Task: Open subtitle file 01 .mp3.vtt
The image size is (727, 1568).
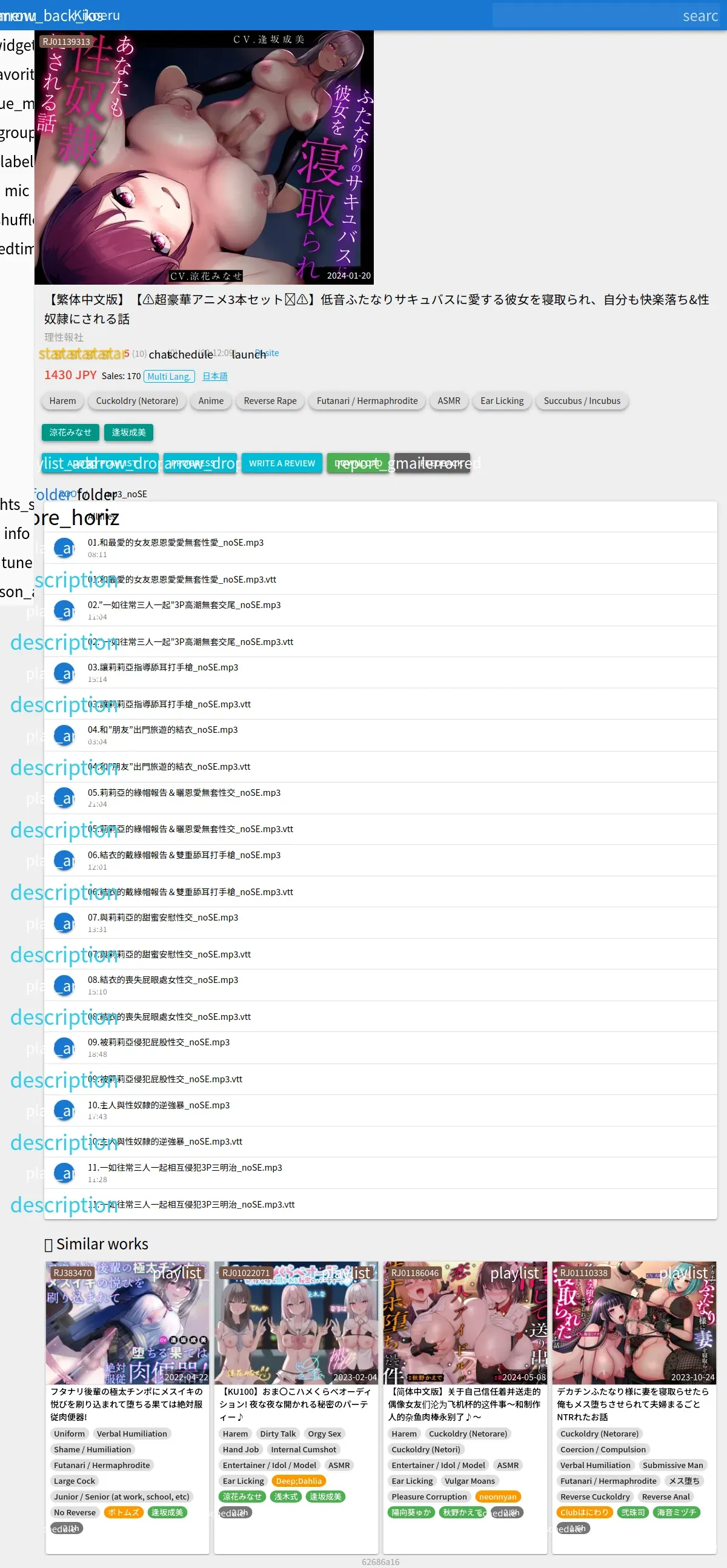Action: pyautogui.click(x=380, y=580)
